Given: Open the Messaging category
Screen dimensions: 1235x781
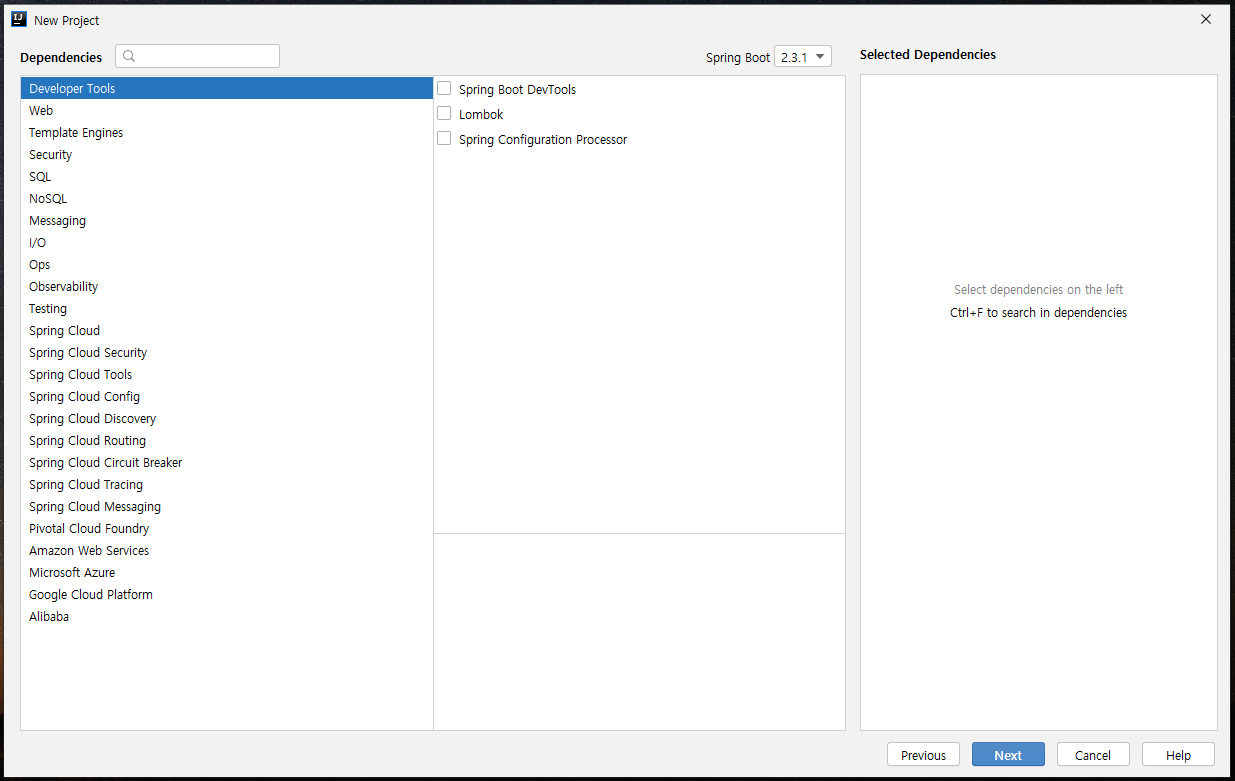Looking at the screenshot, I should (x=227, y=220).
